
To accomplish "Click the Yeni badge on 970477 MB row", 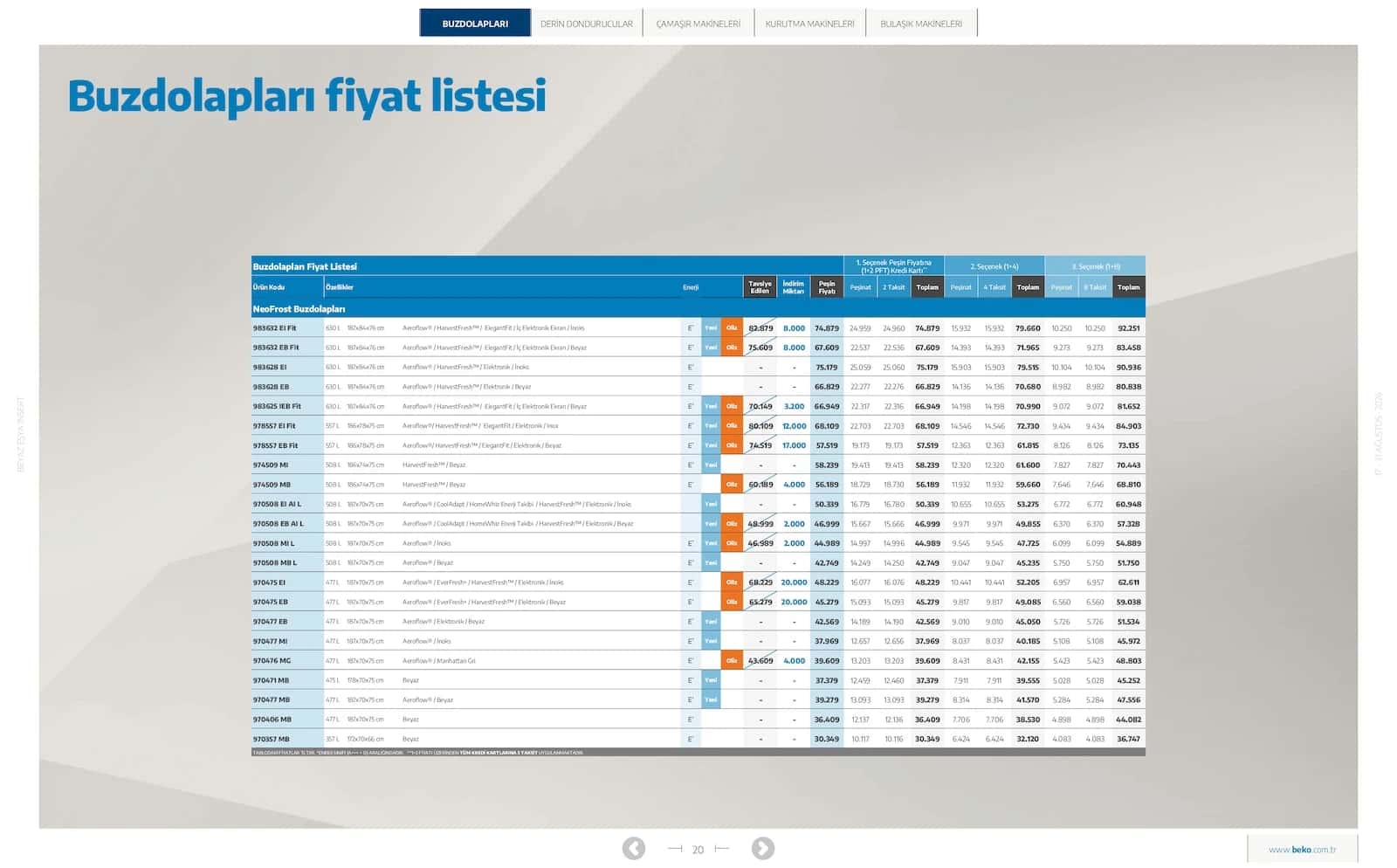I will coord(711,699).
